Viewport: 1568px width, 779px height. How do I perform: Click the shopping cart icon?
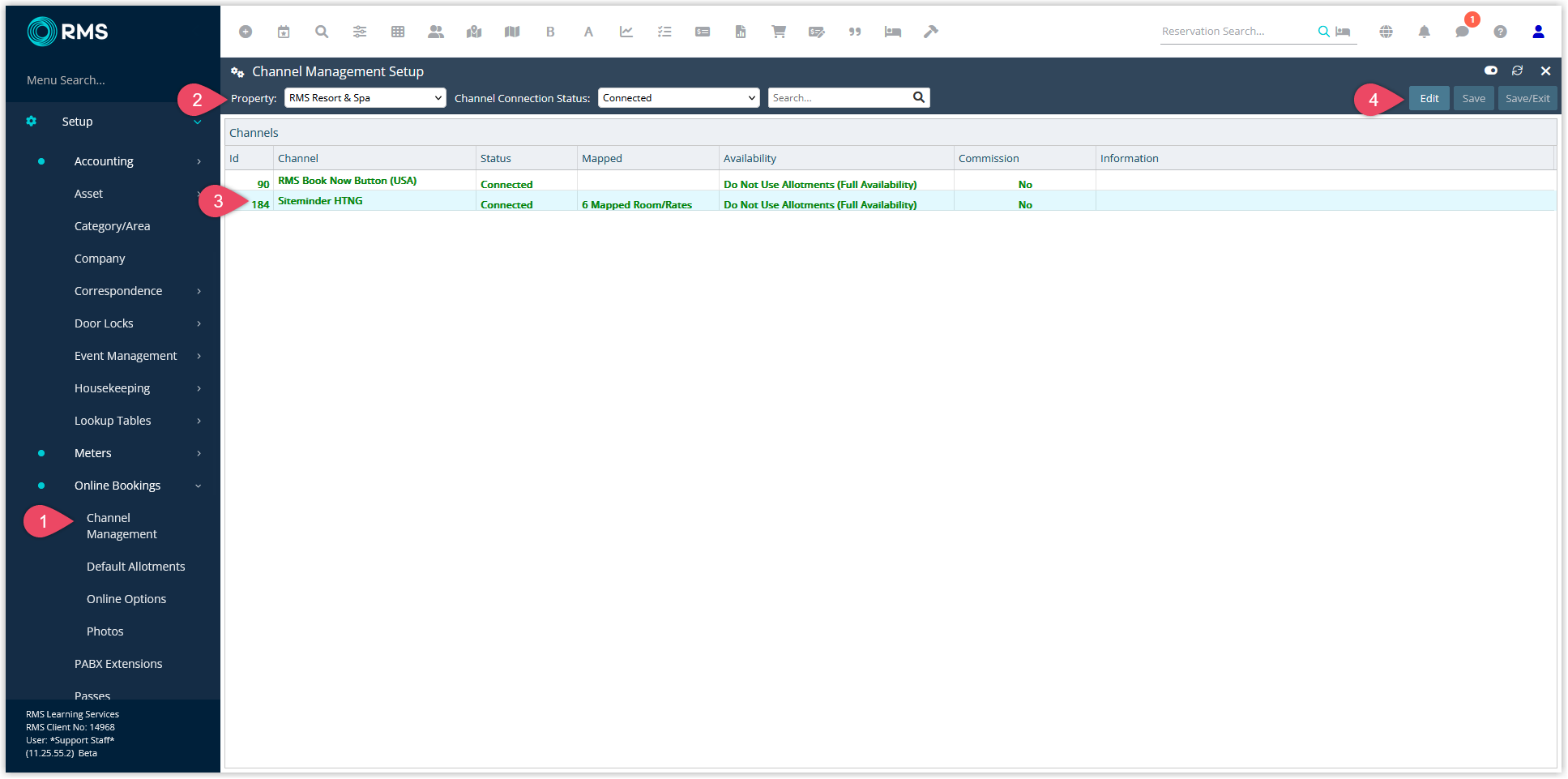click(779, 32)
